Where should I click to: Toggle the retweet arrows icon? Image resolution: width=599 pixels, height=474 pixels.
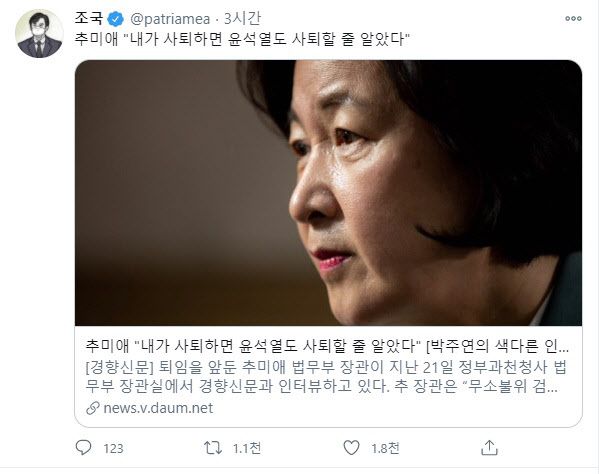coord(213,448)
